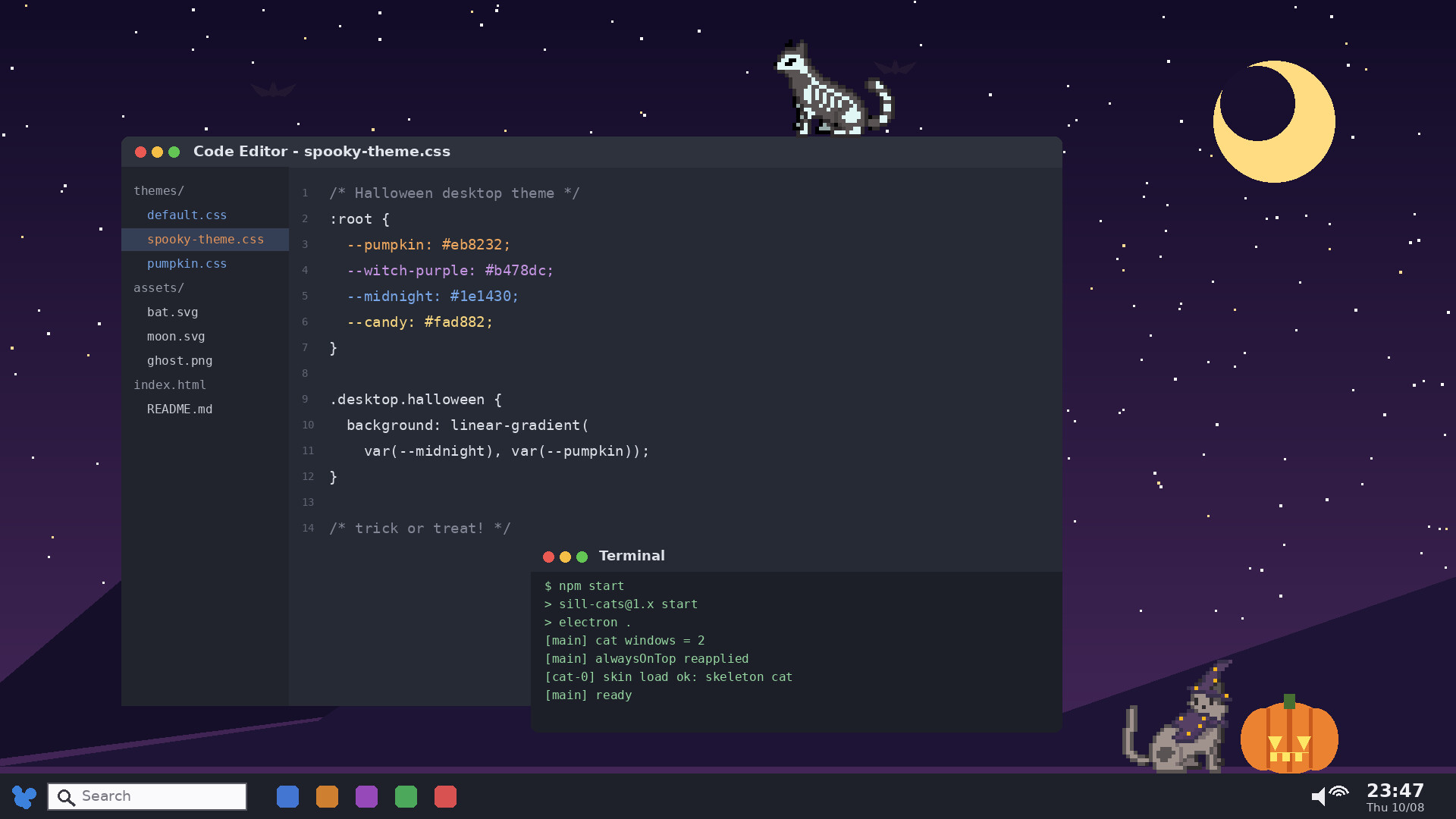Click 'skin load ok: skeleton cat' line
Viewport: 1456px width, 819px height.
click(669, 677)
